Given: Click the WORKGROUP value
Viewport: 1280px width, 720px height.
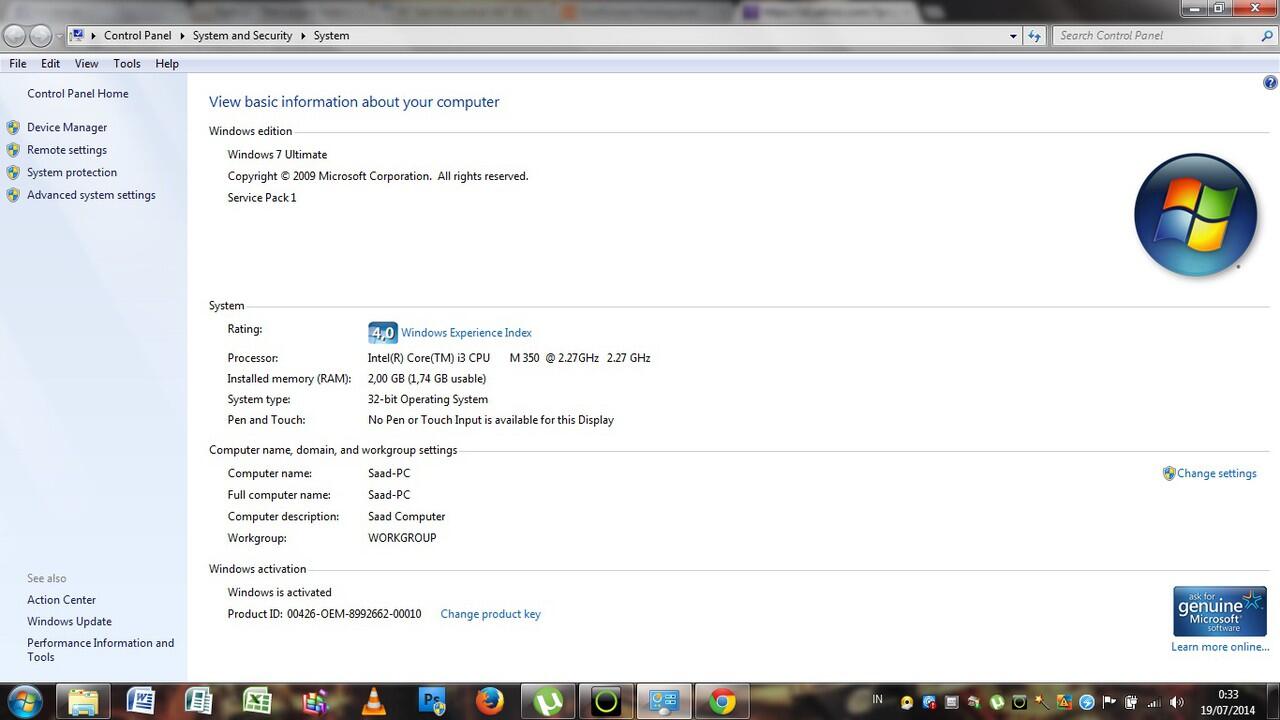Looking at the screenshot, I should point(402,538).
